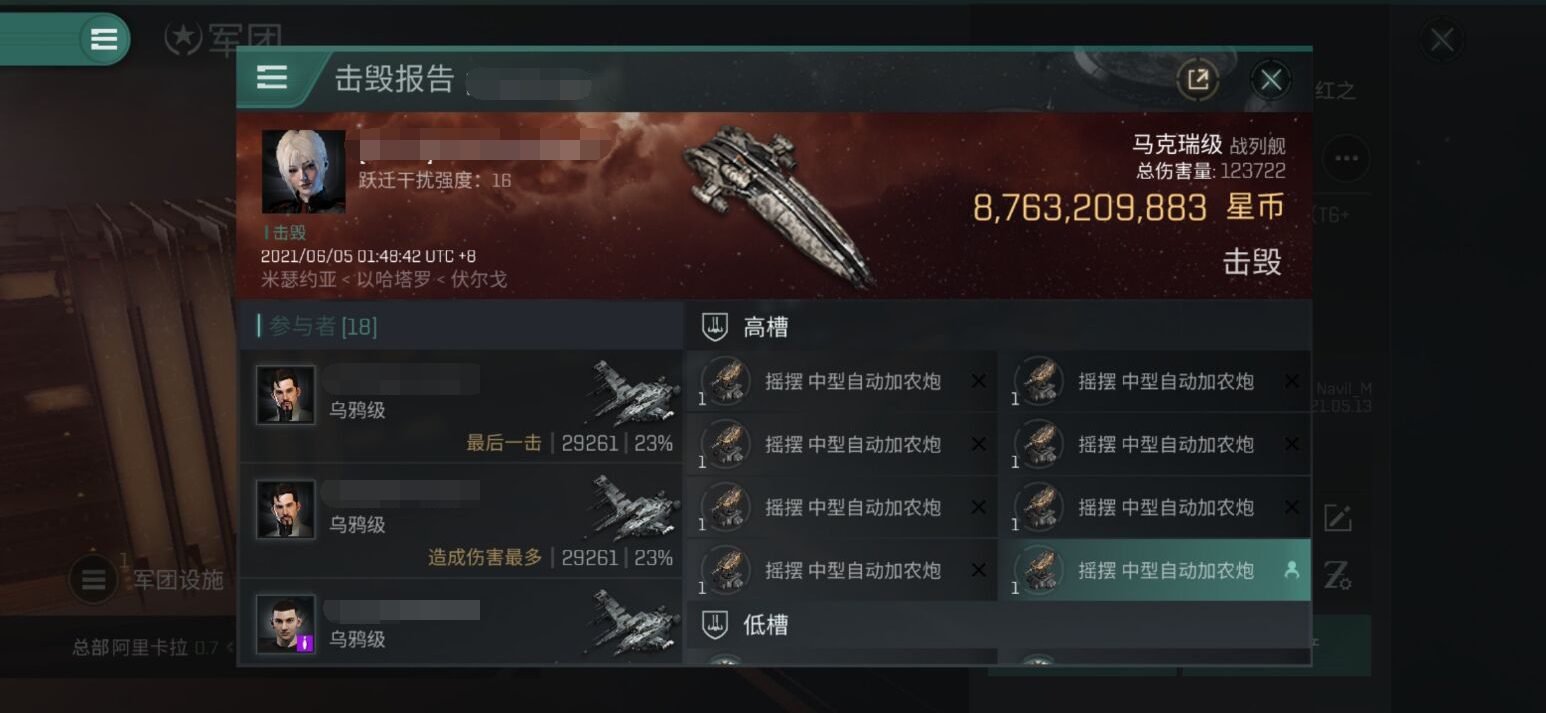The image size is (1546, 713).
Task: Click the edit pencil icon on right edge
Action: coord(1337,517)
